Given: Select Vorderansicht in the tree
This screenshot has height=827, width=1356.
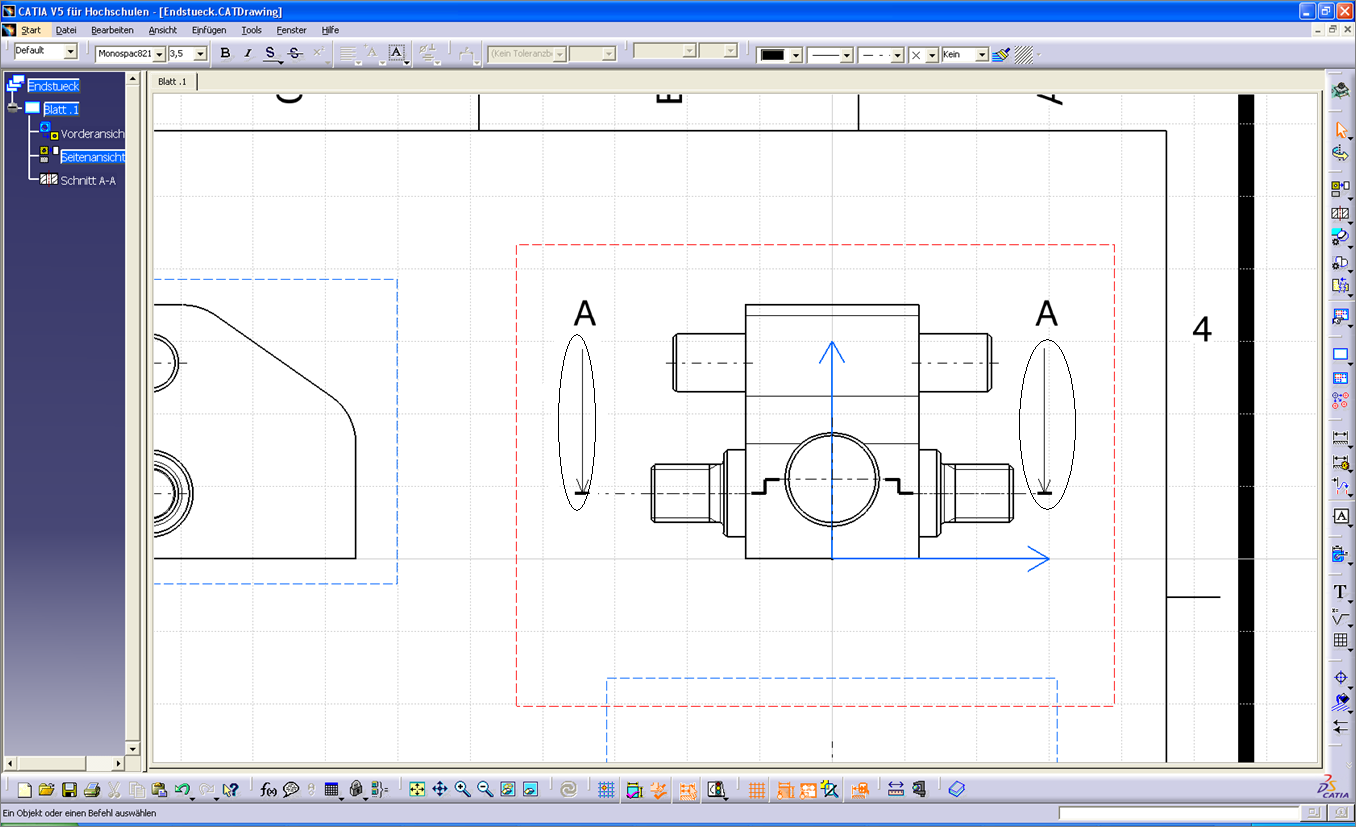Looking at the screenshot, I should [x=92, y=134].
